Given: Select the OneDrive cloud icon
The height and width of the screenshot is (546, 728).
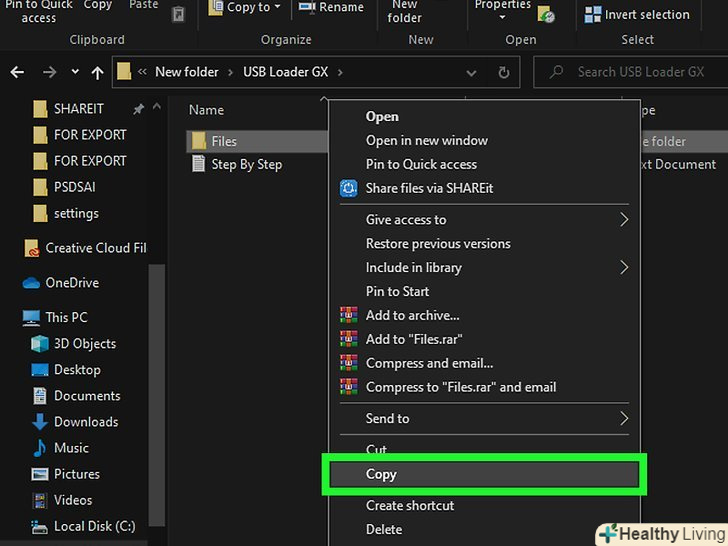Looking at the screenshot, I should pos(31,283).
